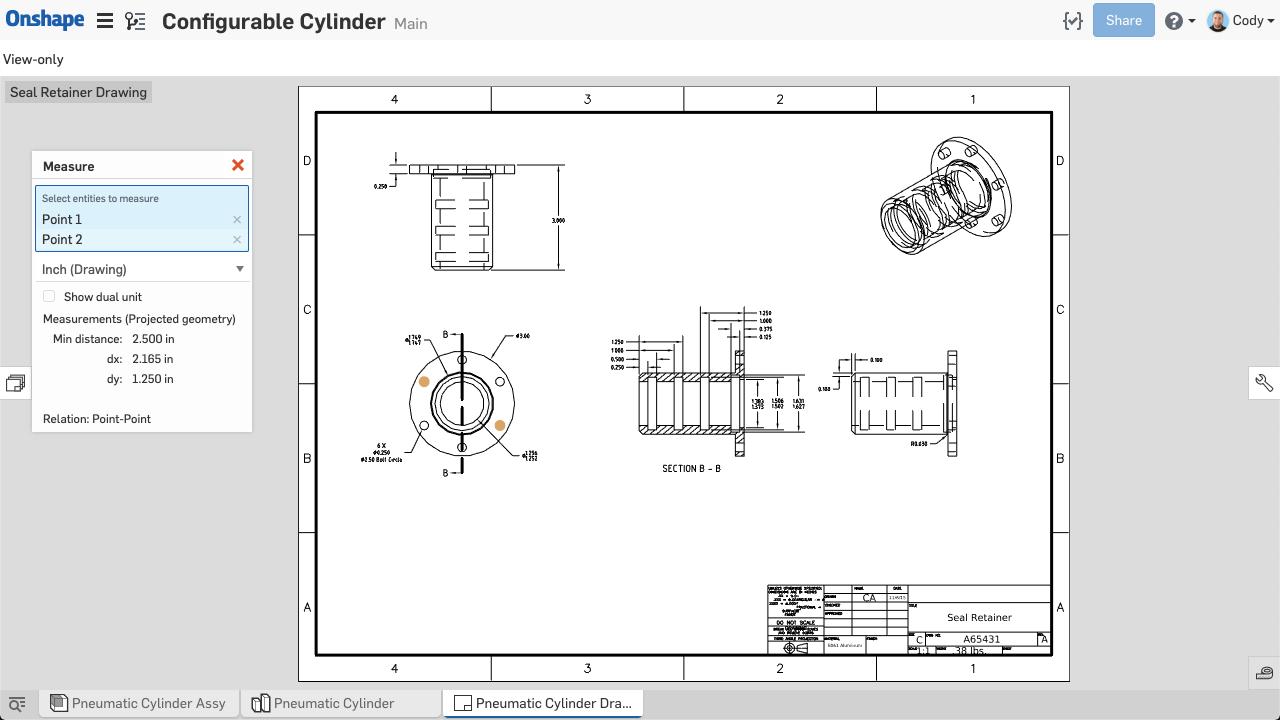
Task: Enable the Show dual unit checkbox
Action: [49, 296]
